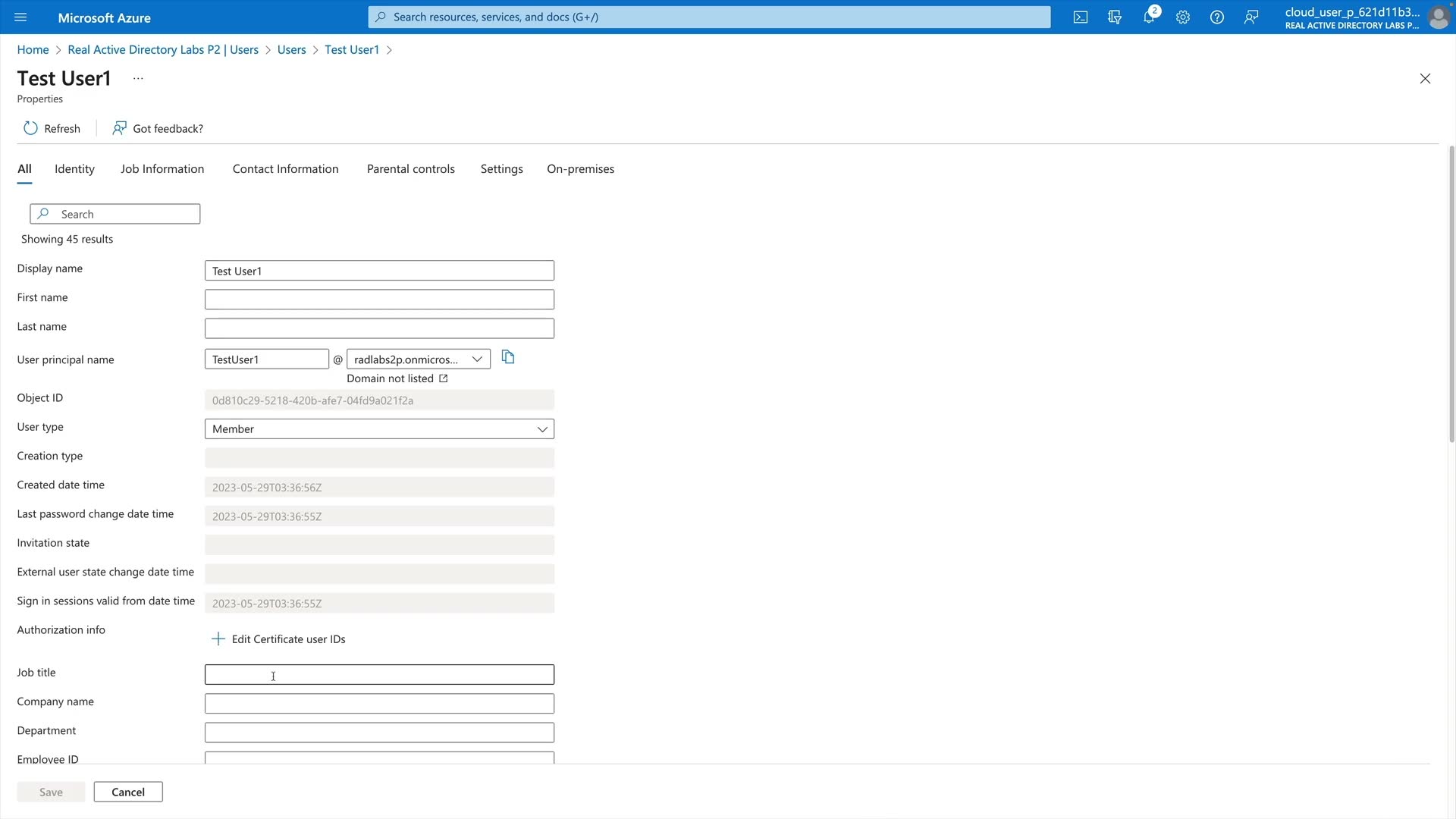The width and height of the screenshot is (1456, 819).
Task: Click the First name input field
Action: pyautogui.click(x=379, y=300)
